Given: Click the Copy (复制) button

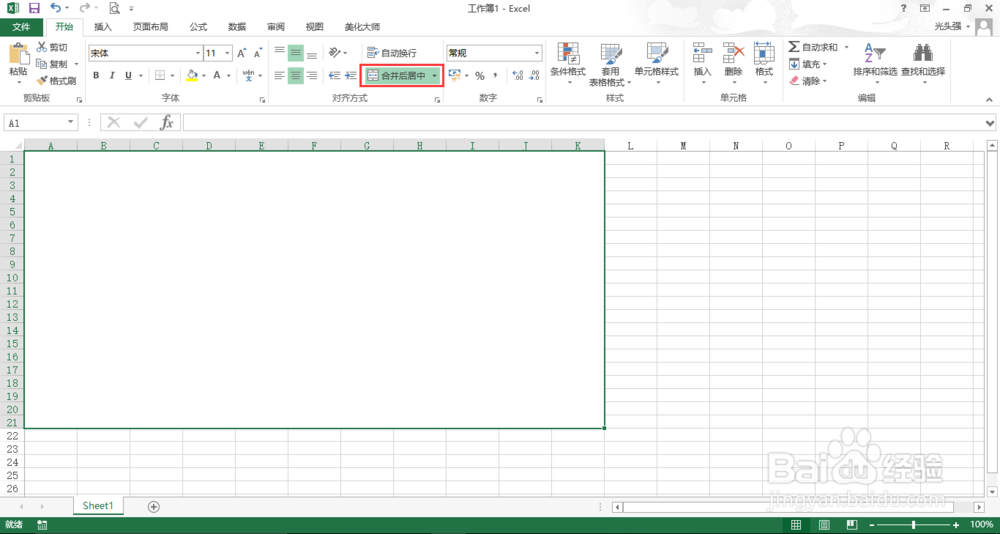Looking at the screenshot, I should click(x=52, y=64).
